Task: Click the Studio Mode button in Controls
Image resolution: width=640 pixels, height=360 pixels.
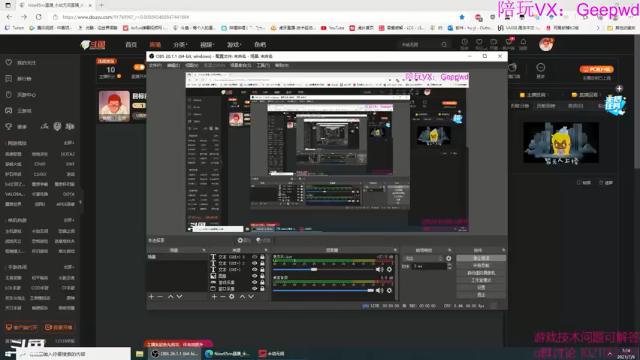Action: [x=481, y=280]
